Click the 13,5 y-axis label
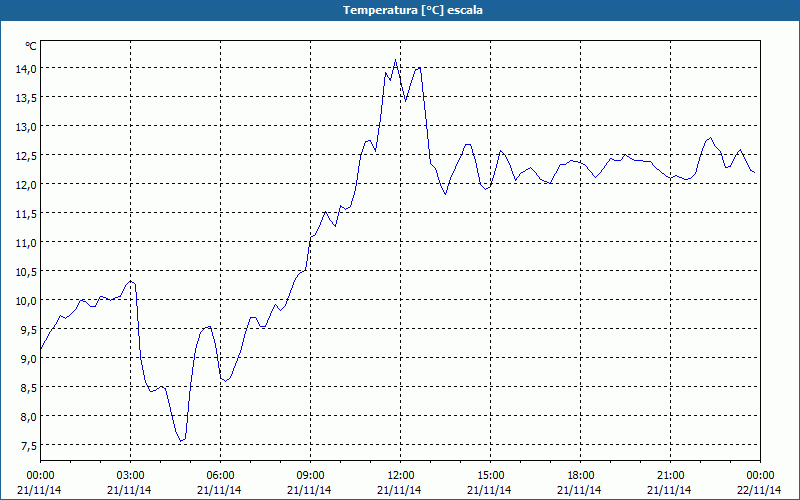The image size is (800, 500). (x=26, y=97)
